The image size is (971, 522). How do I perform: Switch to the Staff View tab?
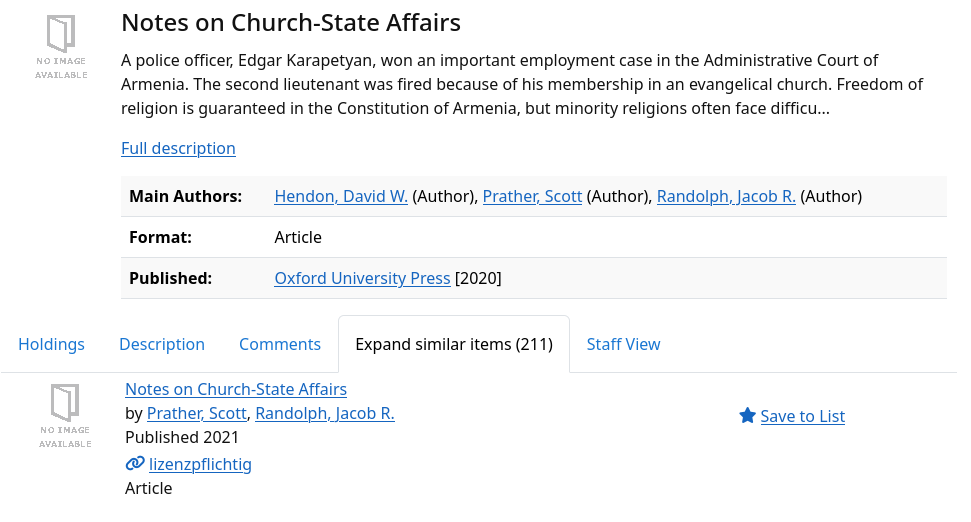click(x=623, y=344)
